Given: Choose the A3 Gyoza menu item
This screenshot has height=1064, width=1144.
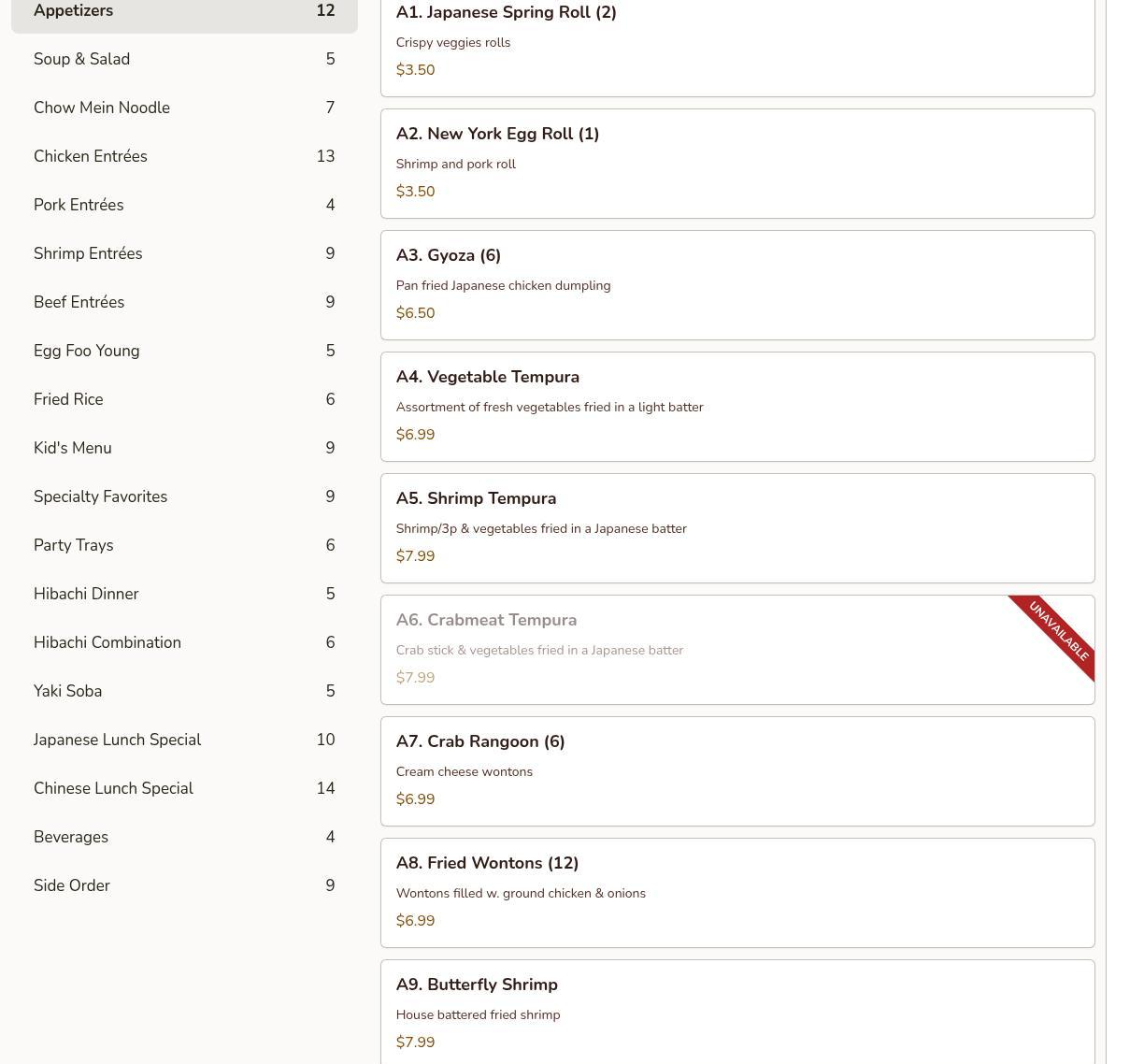Looking at the screenshot, I should pos(736,285).
